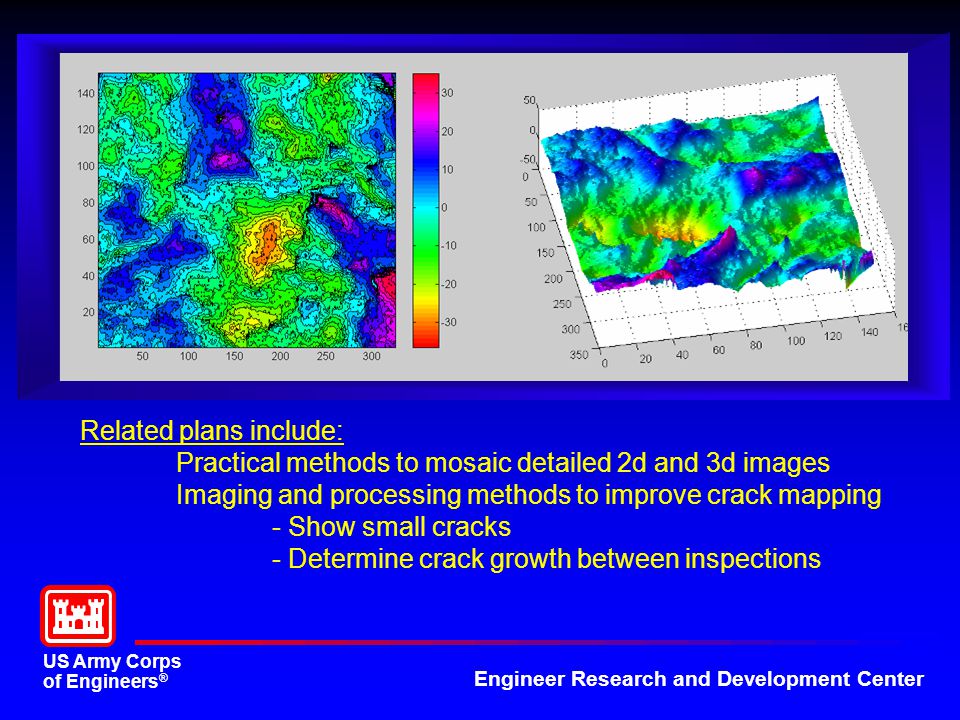
Task: Click the contour plot x-axis label '300'
Action: click(x=371, y=356)
